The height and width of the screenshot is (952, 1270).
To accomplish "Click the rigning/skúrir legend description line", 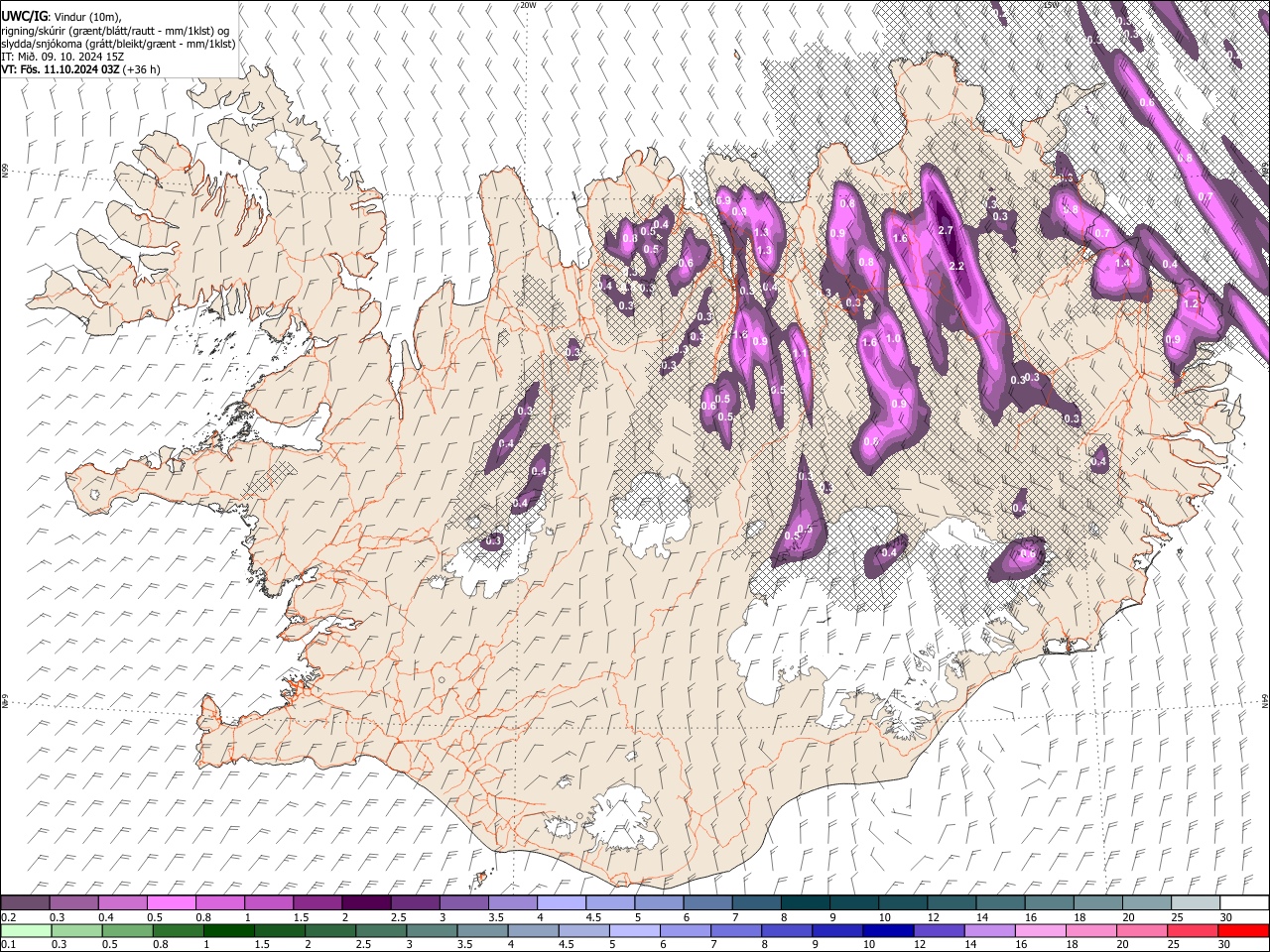I will pos(114,31).
